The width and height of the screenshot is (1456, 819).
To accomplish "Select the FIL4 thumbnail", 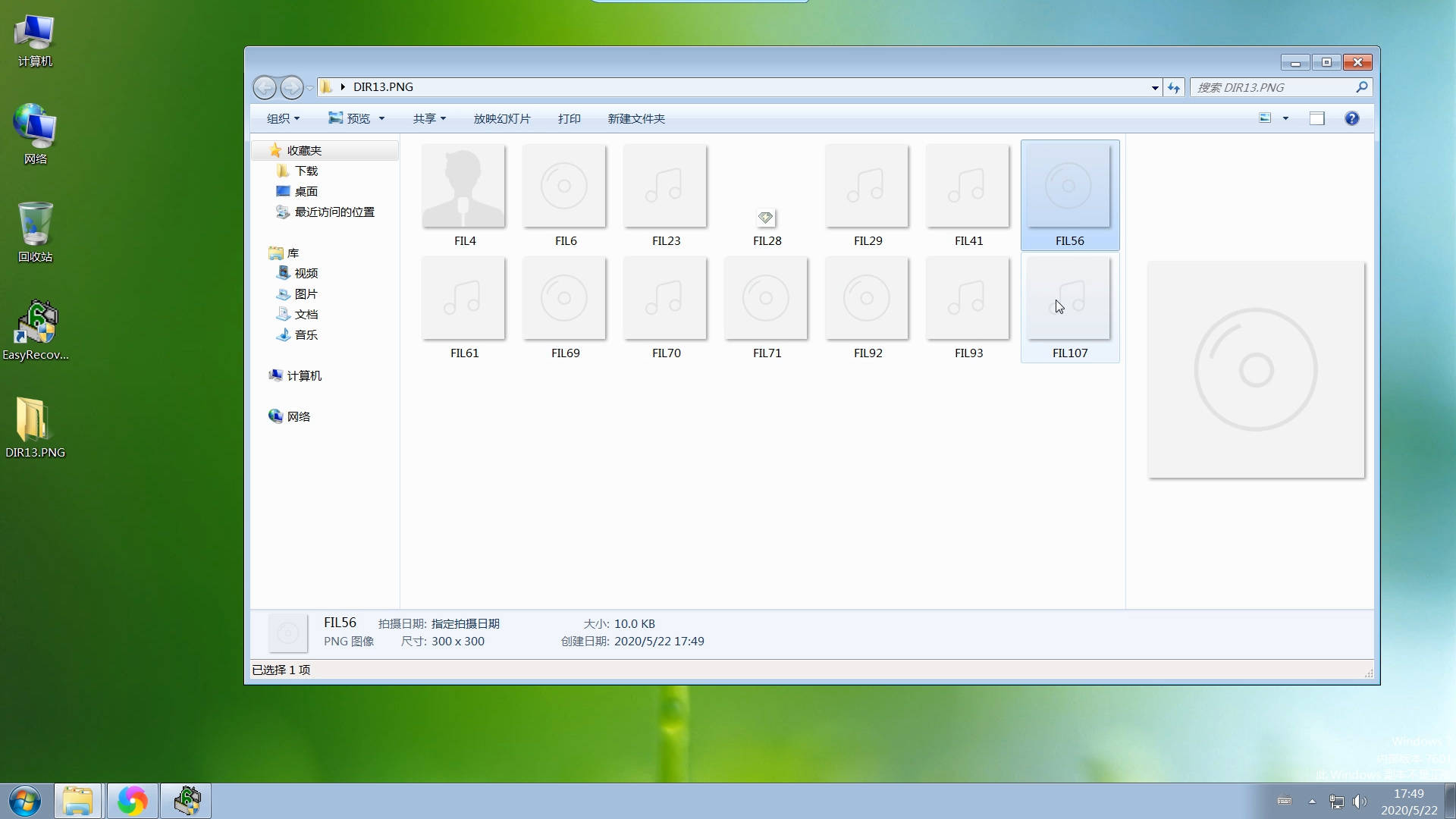I will (464, 187).
